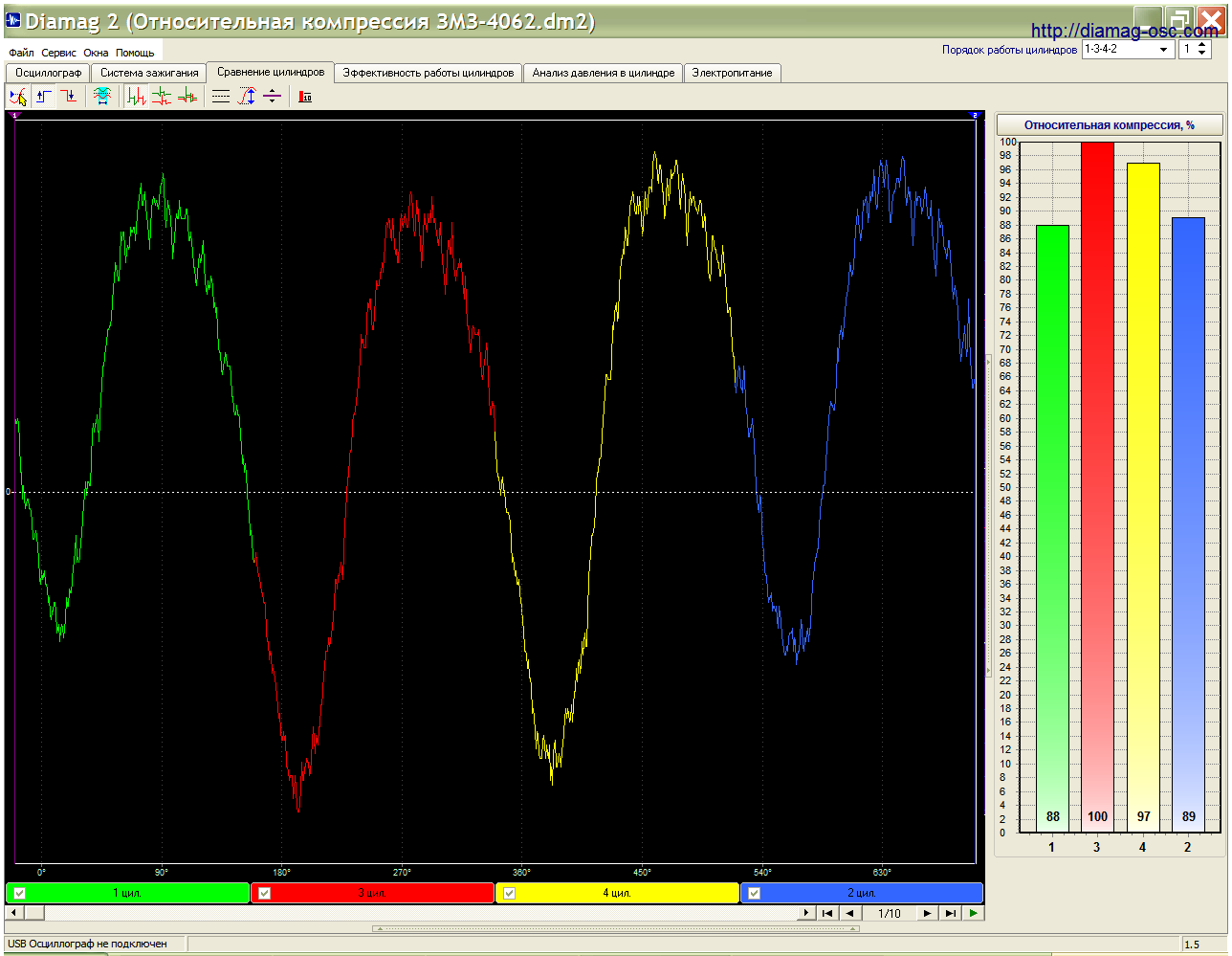This screenshot has width=1232, height=956.
Task: Select the Сравнение цилиндров tab
Action: click(271, 72)
